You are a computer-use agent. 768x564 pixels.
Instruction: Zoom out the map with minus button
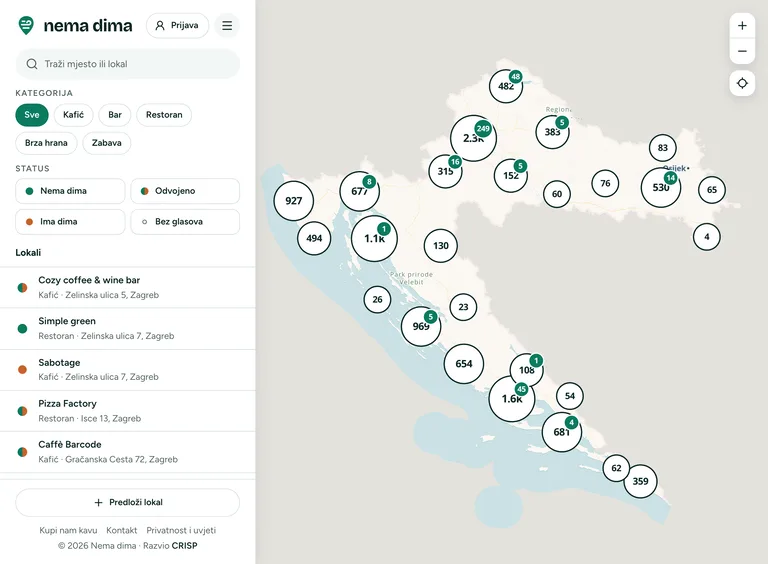click(742, 51)
